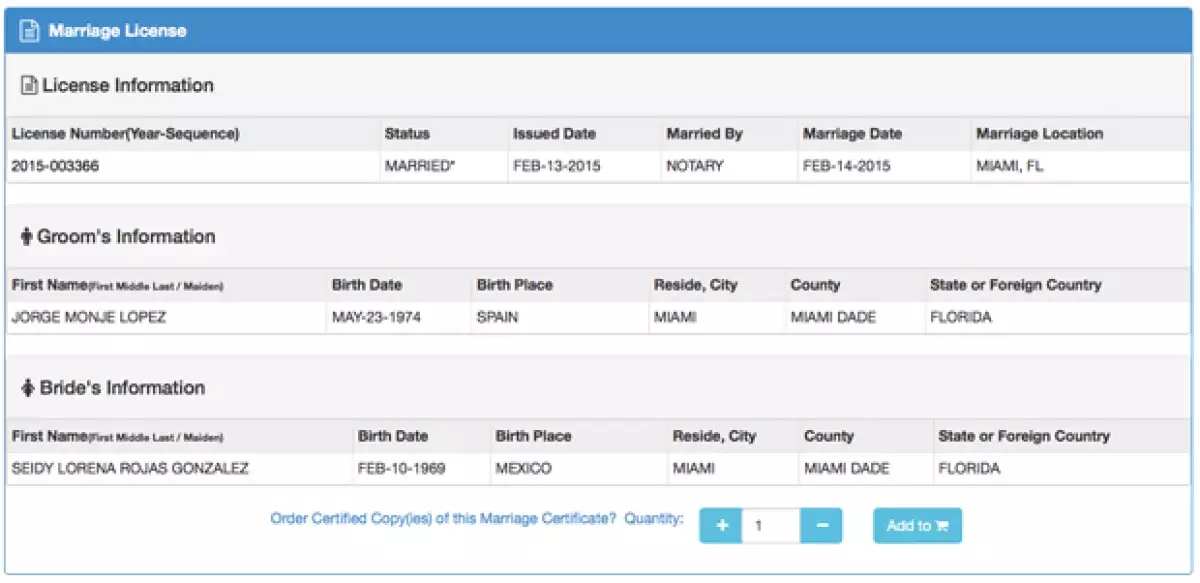Image resolution: width=1200 pixels, height=583 pixels.
Task: Click the Marriage License panel title
Action: tap(117, 31)
